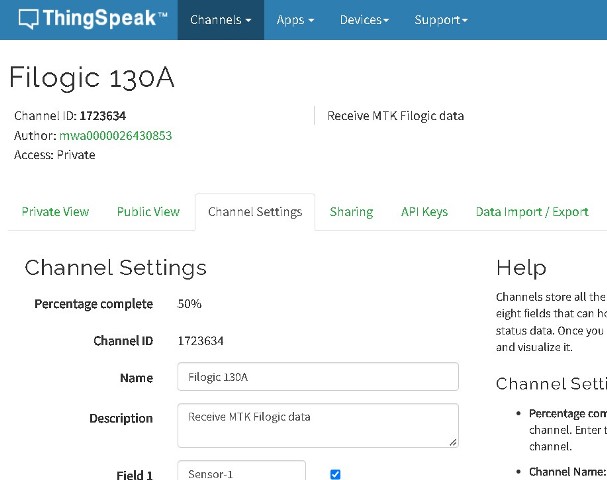Click the Description text area

tap(317, 424)
